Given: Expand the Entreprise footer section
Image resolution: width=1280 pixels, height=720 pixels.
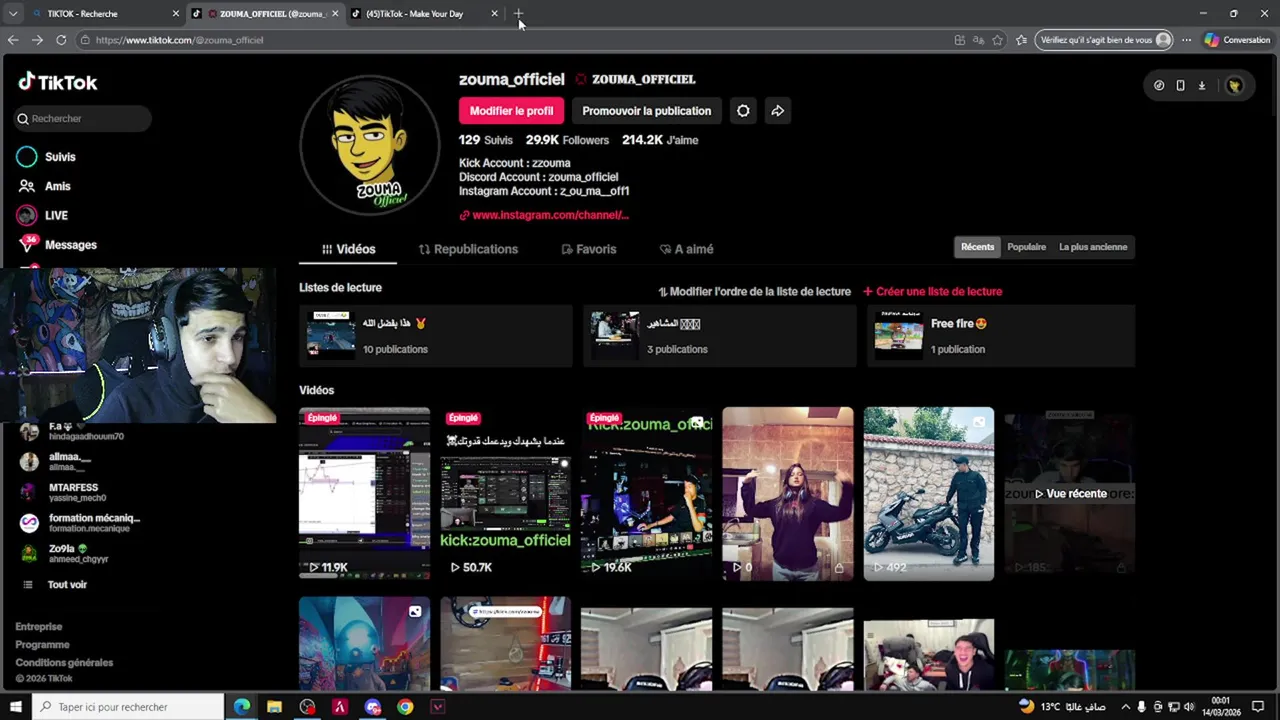Looking at the screenshot, I should (39, 627).
